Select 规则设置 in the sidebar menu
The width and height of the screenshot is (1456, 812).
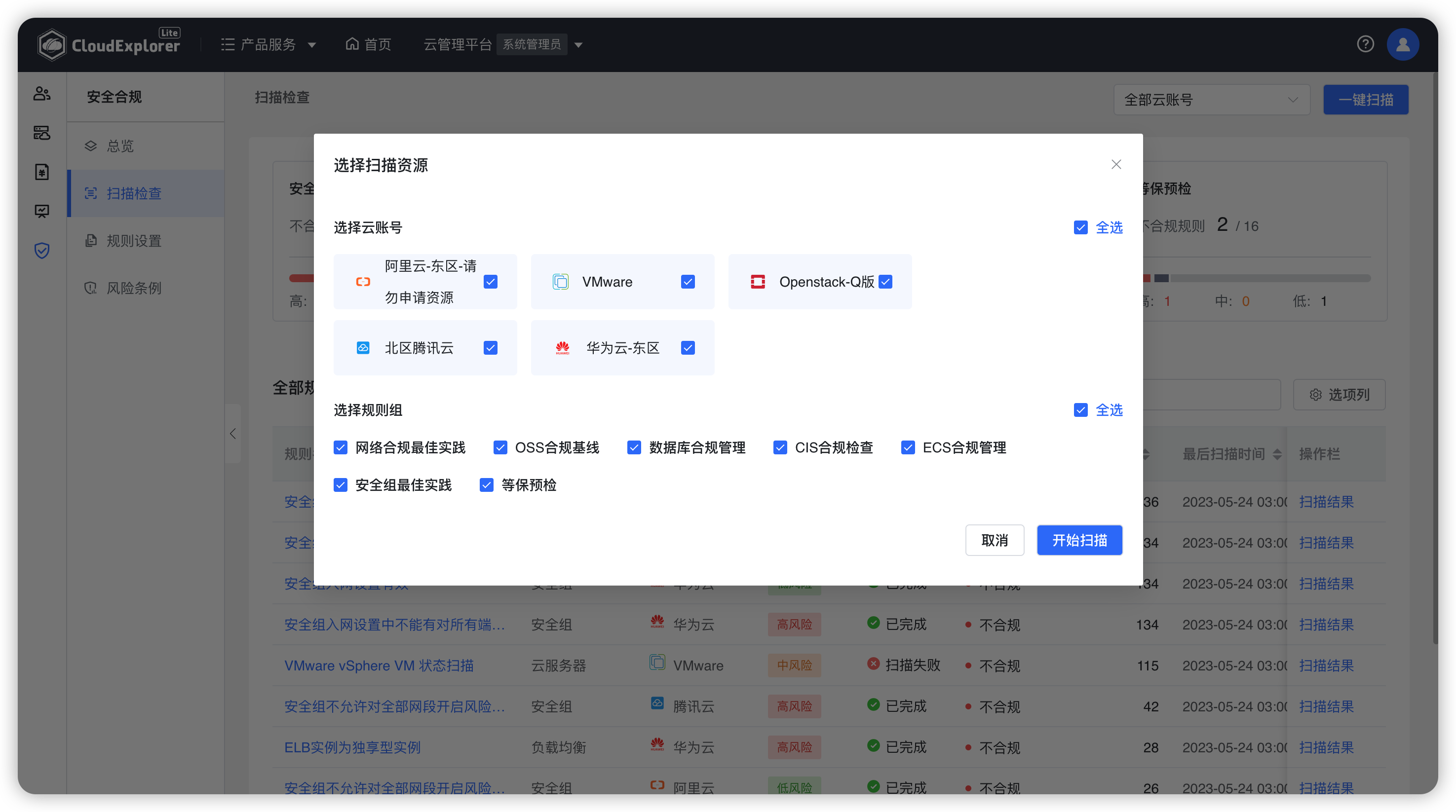click(x=134, y=240)
